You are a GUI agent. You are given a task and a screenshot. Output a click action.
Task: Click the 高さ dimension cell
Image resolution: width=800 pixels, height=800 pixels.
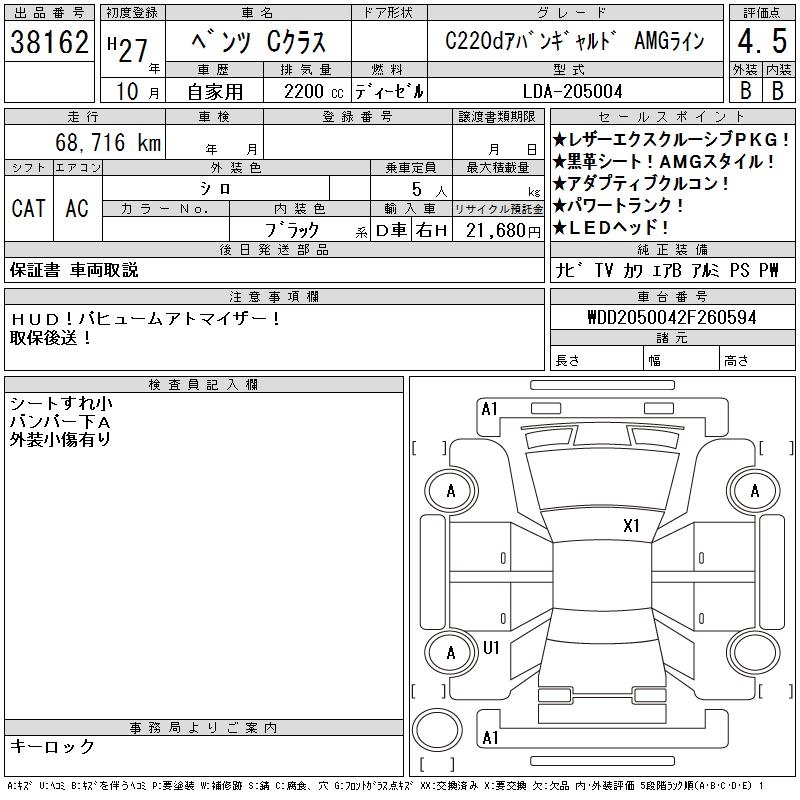click(758, 359)
